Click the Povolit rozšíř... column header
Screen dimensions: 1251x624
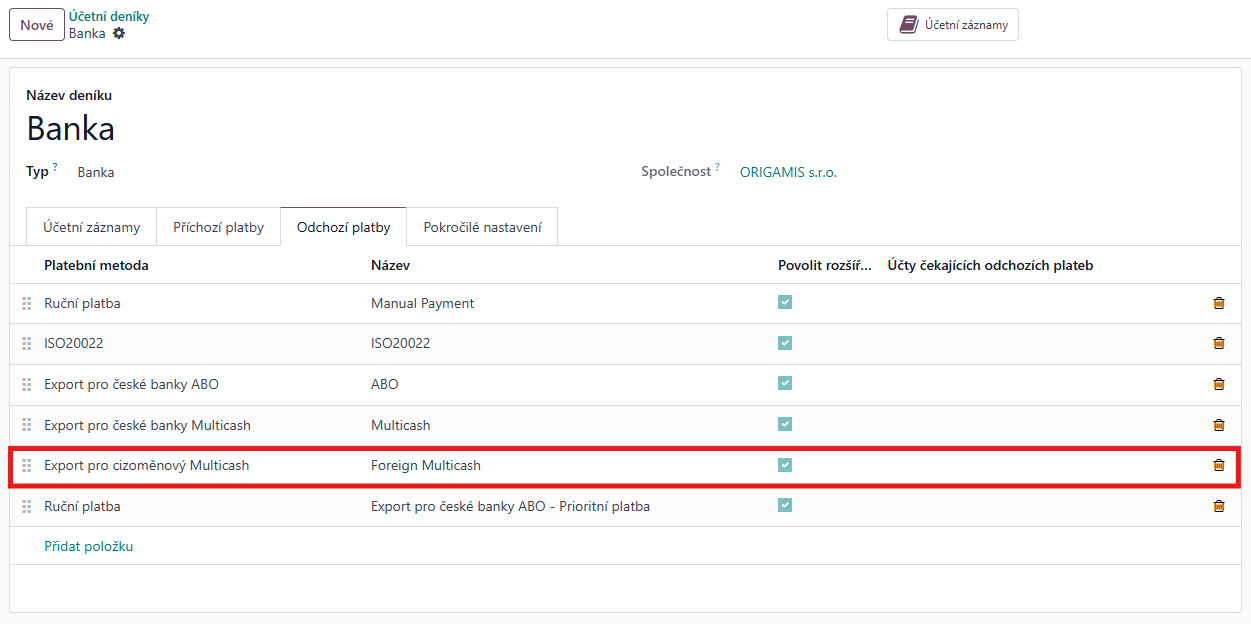tap(825, 265)
